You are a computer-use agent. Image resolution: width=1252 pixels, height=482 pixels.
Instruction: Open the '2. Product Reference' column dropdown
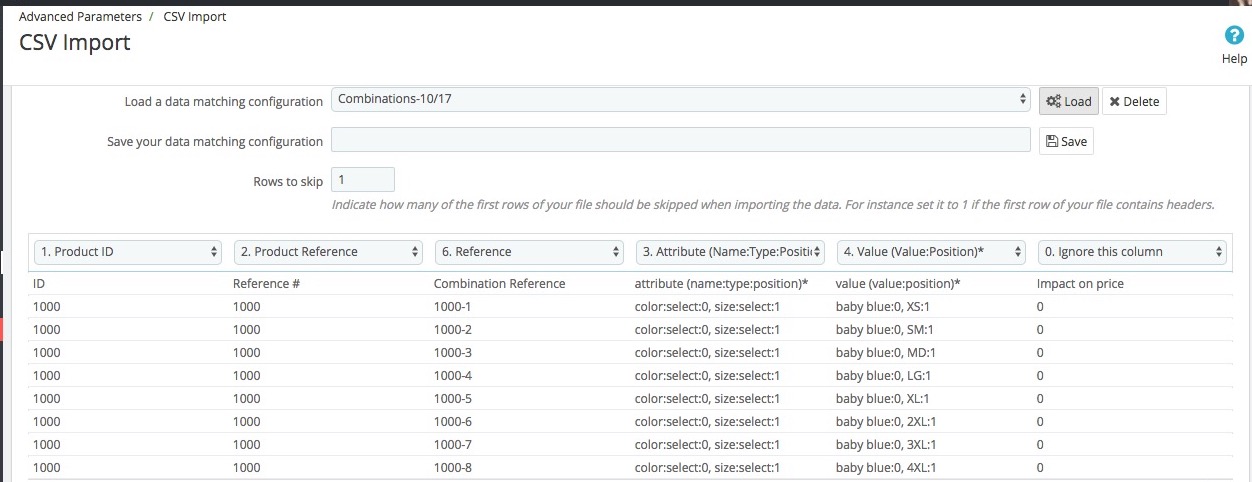pos(328,252)
